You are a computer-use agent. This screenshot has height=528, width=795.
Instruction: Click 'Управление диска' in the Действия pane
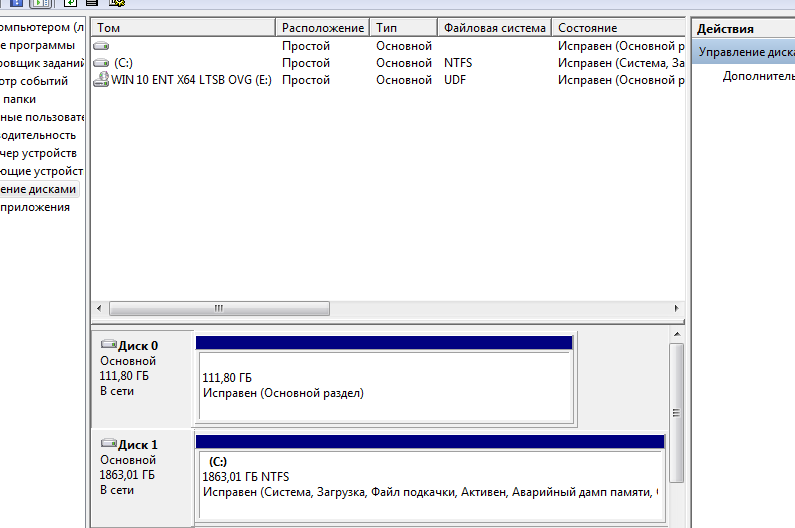pos(744,52)
